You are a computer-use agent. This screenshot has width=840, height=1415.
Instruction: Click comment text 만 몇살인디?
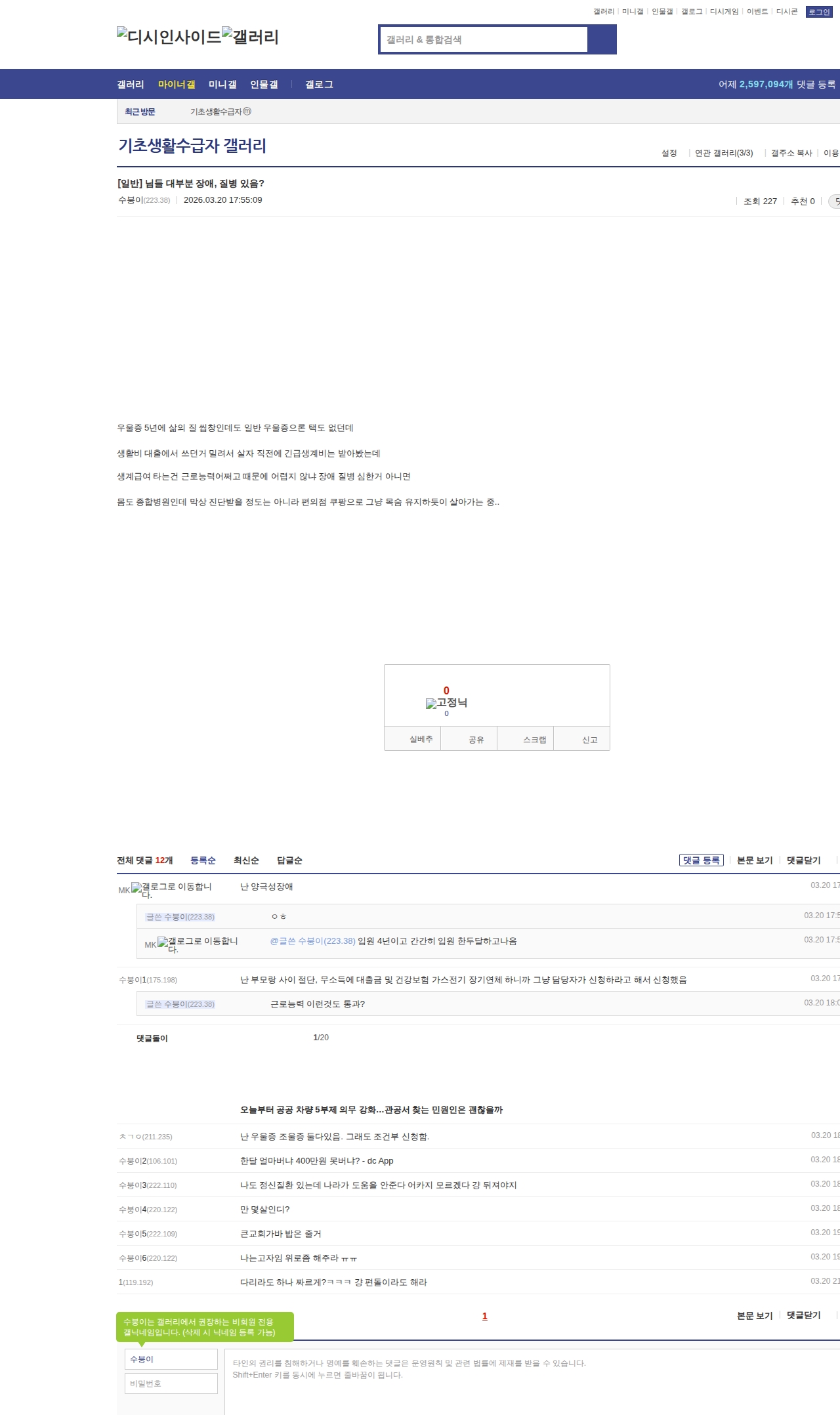point(265,1210)
